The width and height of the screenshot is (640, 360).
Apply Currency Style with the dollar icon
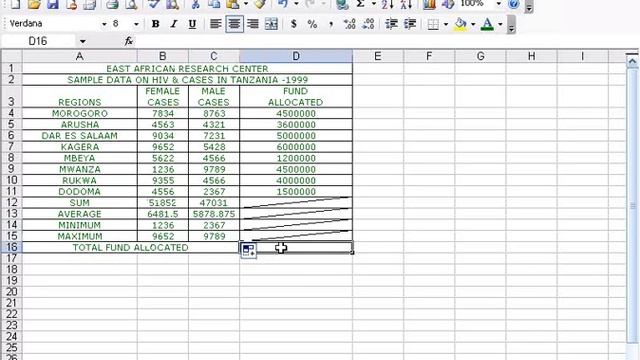point(293,24)
